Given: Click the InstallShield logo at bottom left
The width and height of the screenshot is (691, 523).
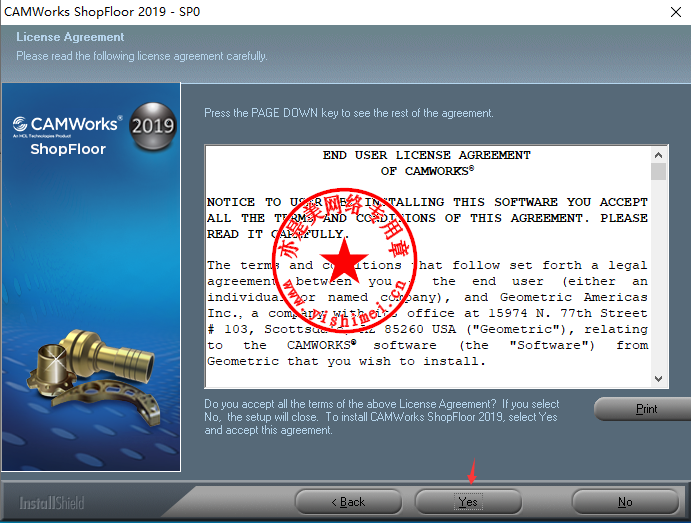Looking at the screenshot, I should click(53, 502).
